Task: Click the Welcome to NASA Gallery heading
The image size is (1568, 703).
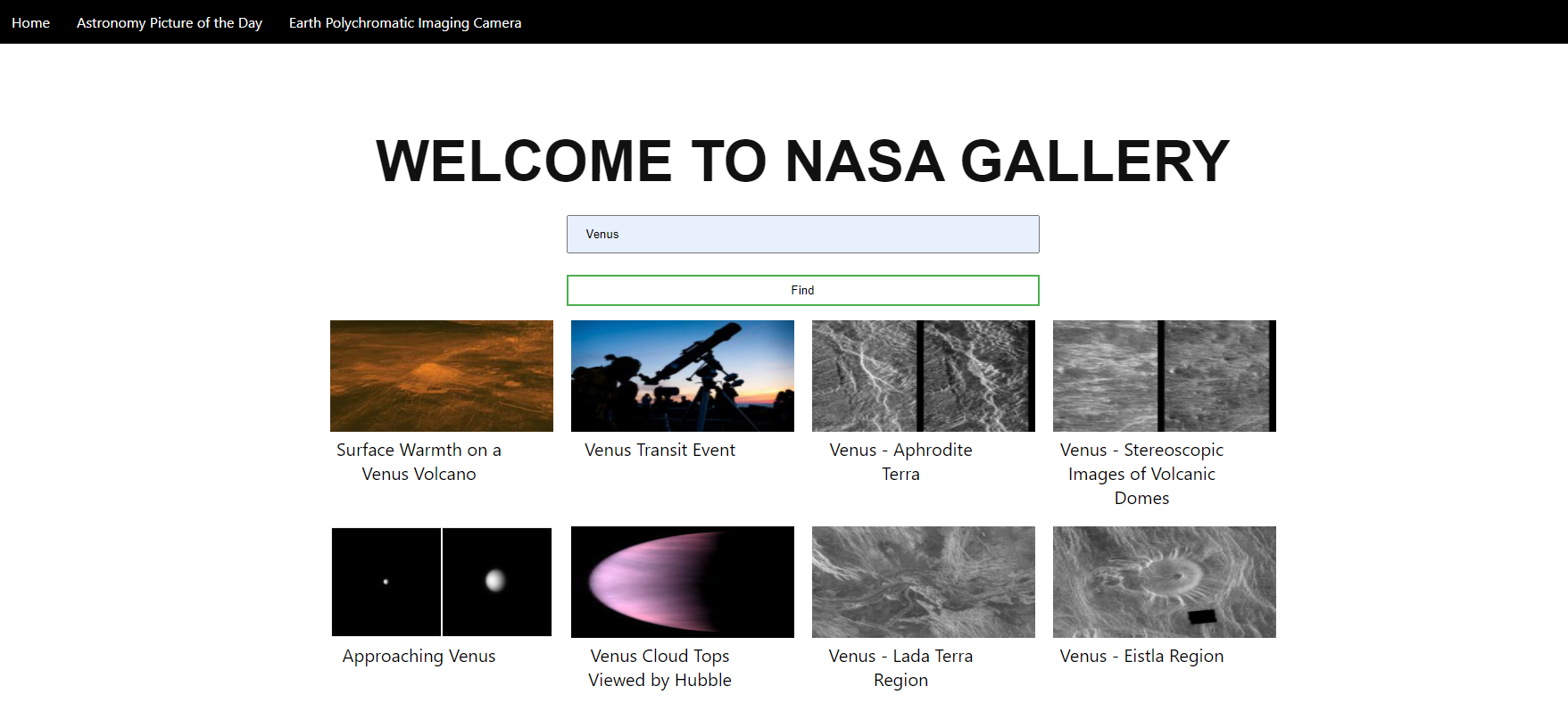Action: tap(802, 161)
